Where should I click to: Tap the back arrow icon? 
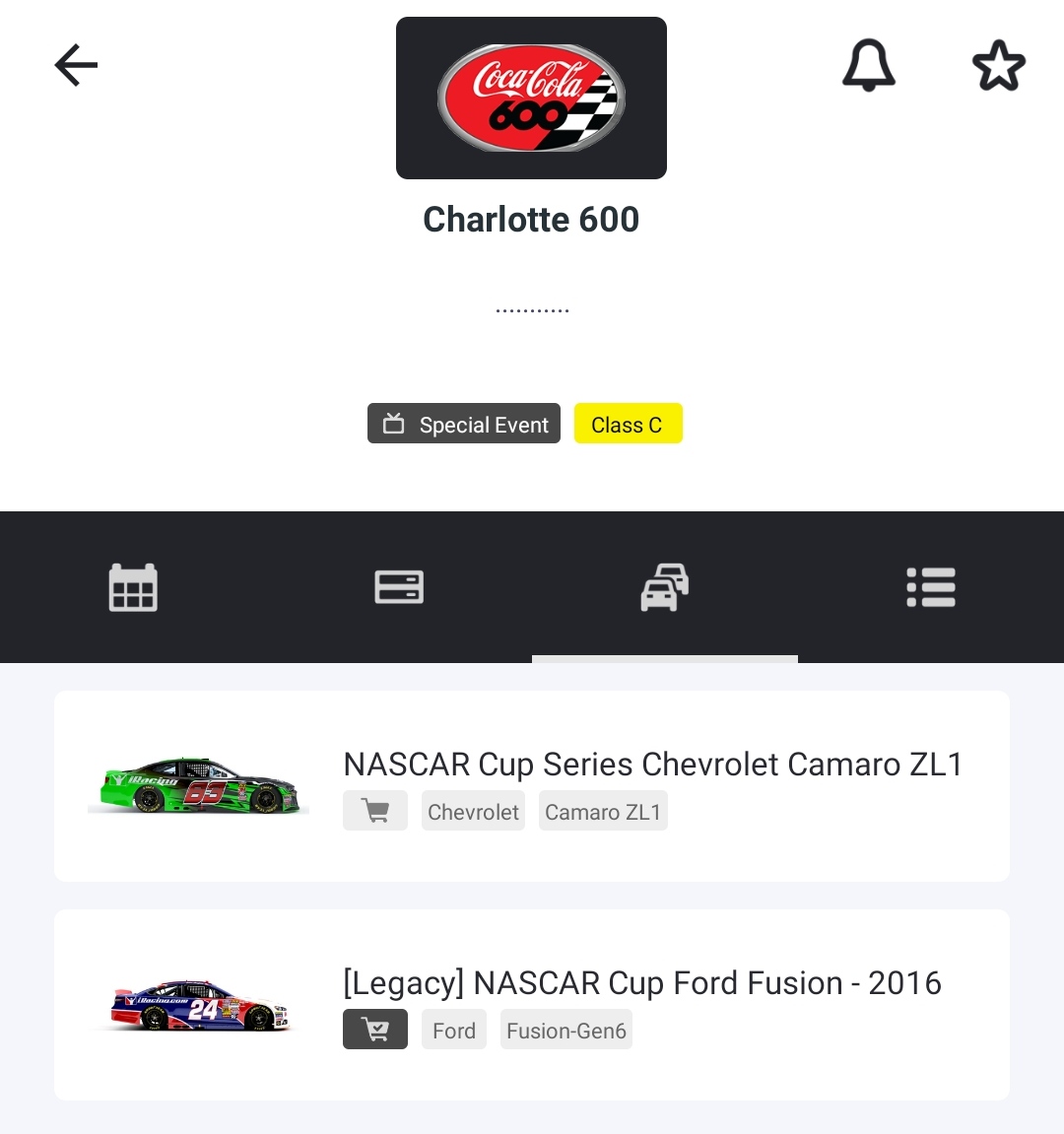pos(76,66)
